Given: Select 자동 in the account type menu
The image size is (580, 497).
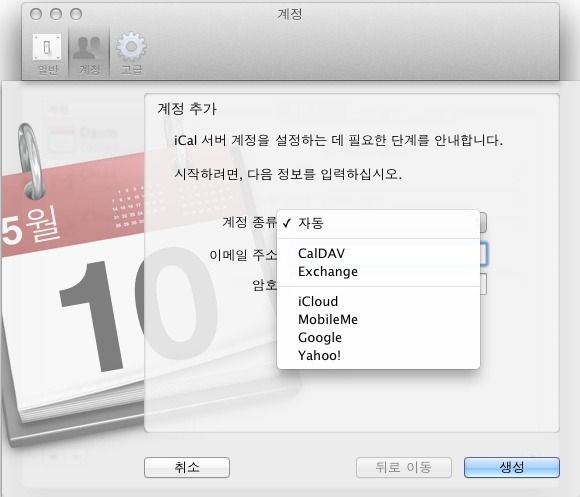Looking at the screenshot, I should tap(378, 223).
